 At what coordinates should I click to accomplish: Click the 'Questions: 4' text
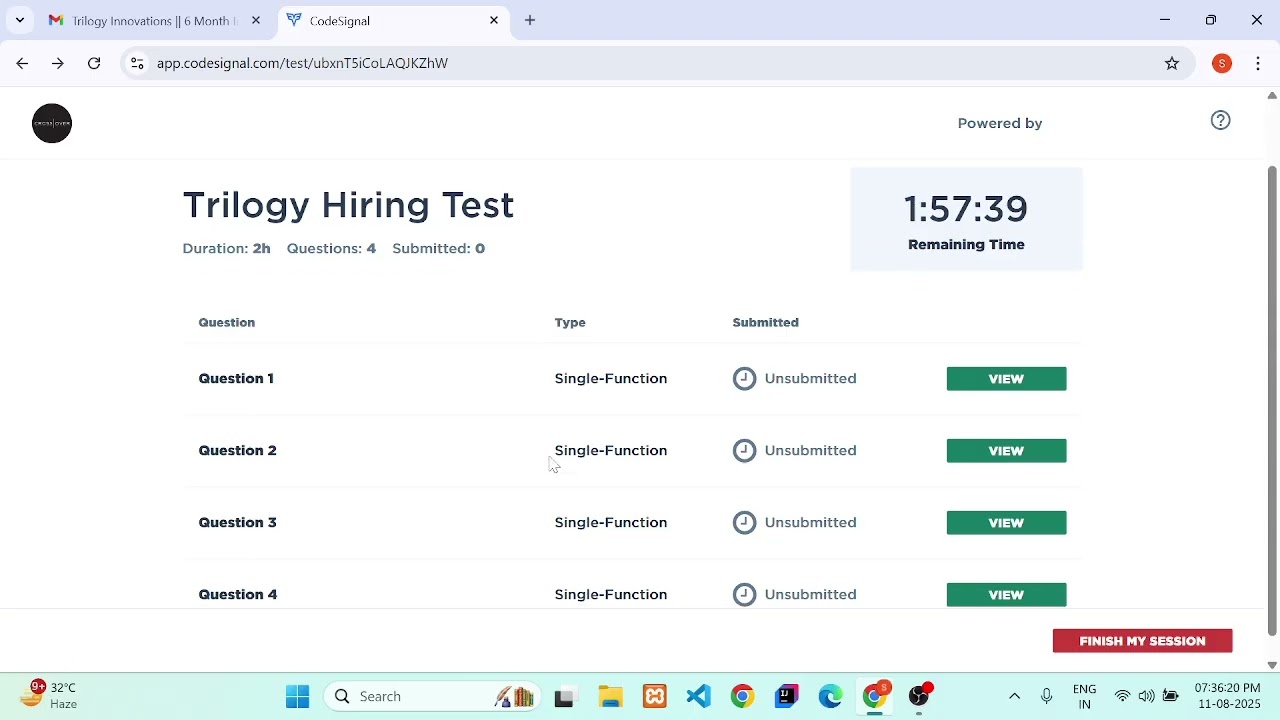331,248
